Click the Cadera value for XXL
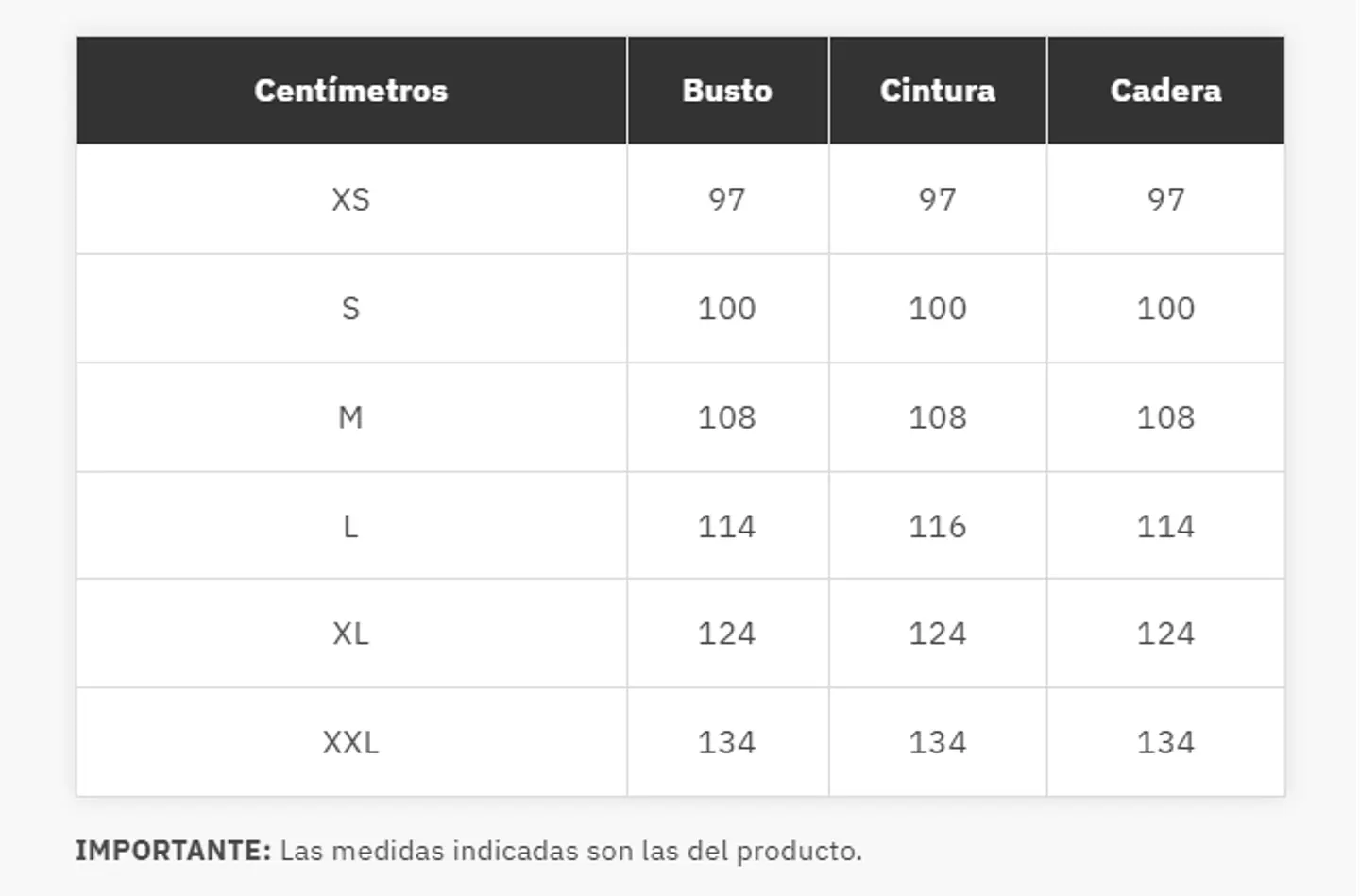The height and width of the screenshot is (896, 1360). click(1165, 742)
